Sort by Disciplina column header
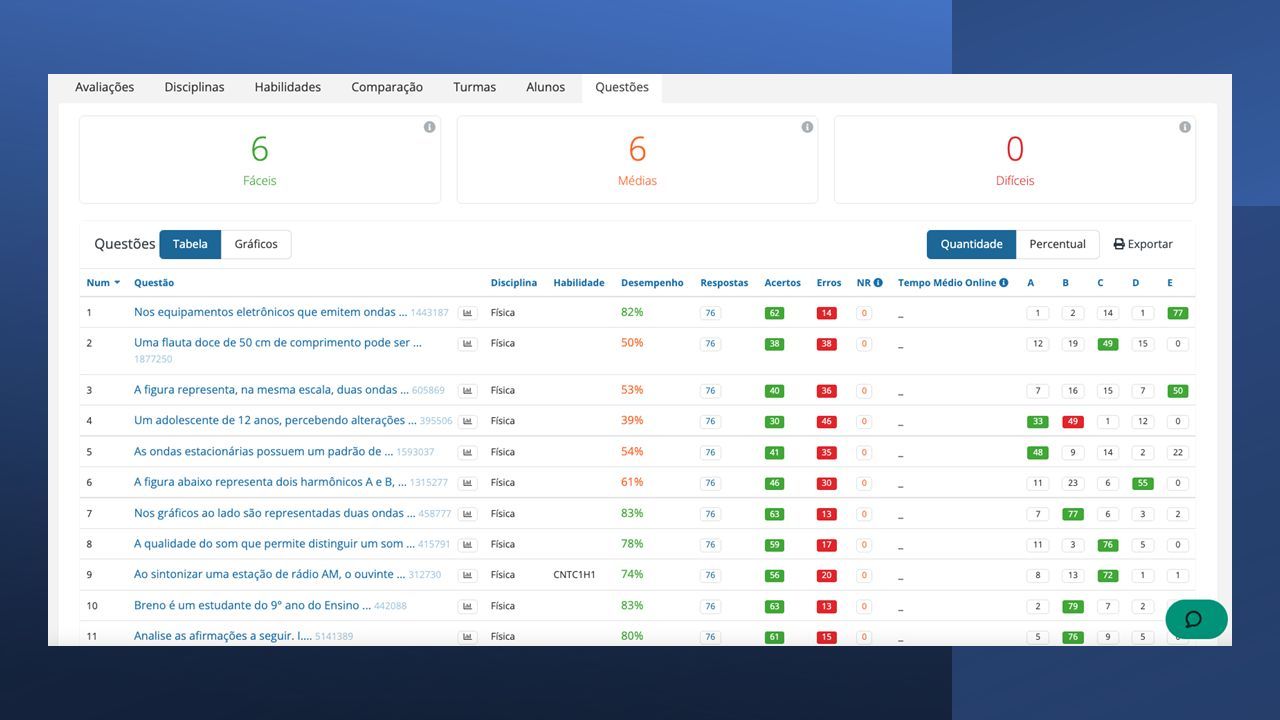This screenshot has height=720, width=1280. point(514,283)
